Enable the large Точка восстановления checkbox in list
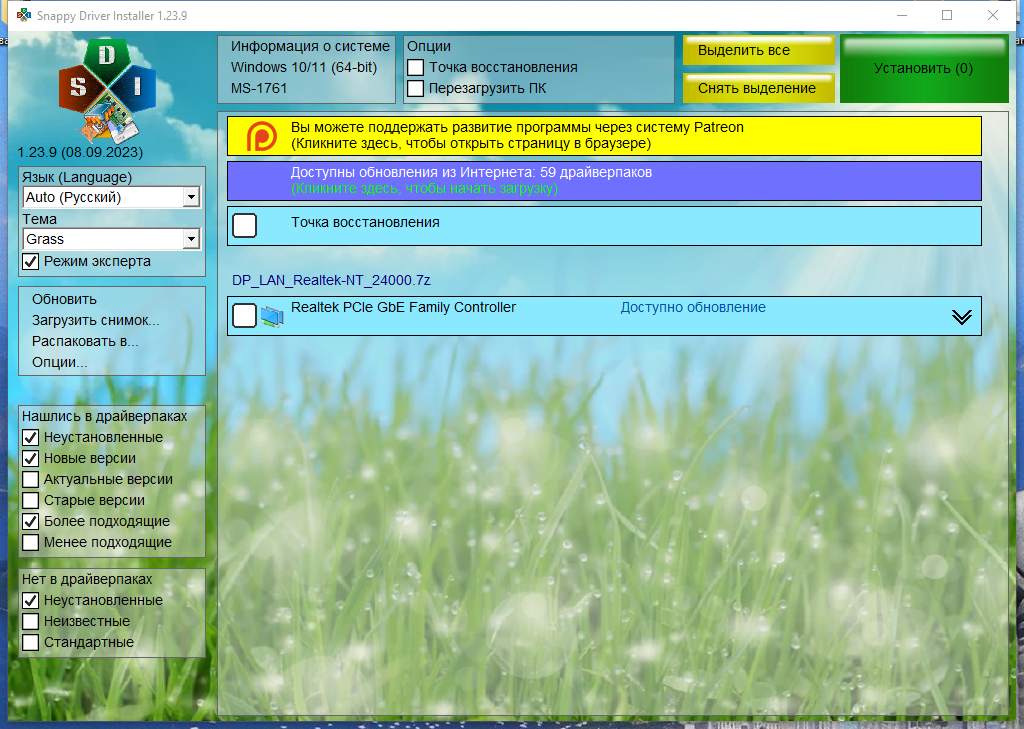 point(244,225)
